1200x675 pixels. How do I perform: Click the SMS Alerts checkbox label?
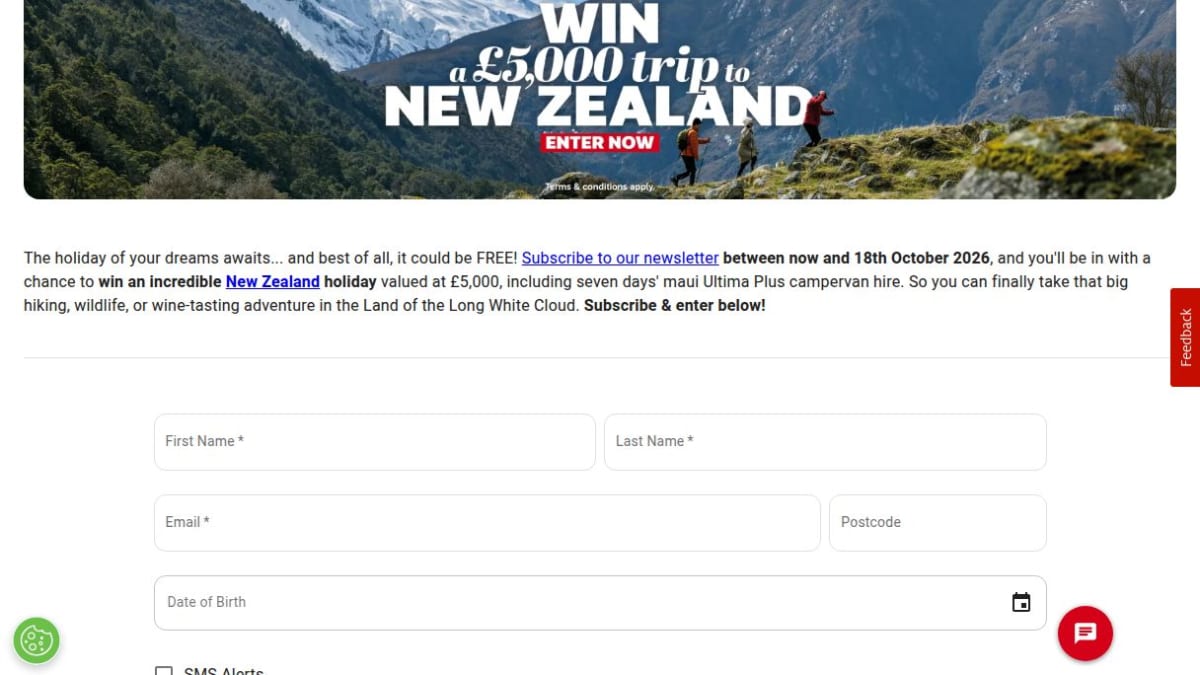tap(224, 671)
